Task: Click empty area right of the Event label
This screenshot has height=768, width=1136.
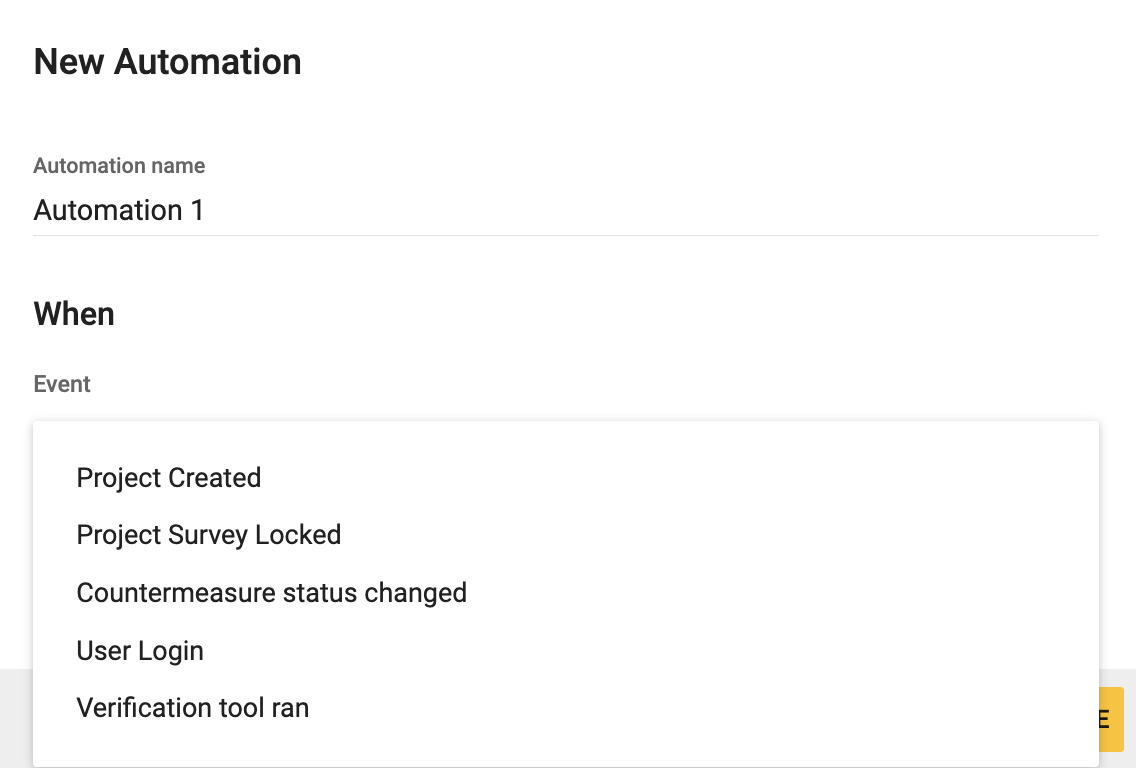Action: (600, 384)
